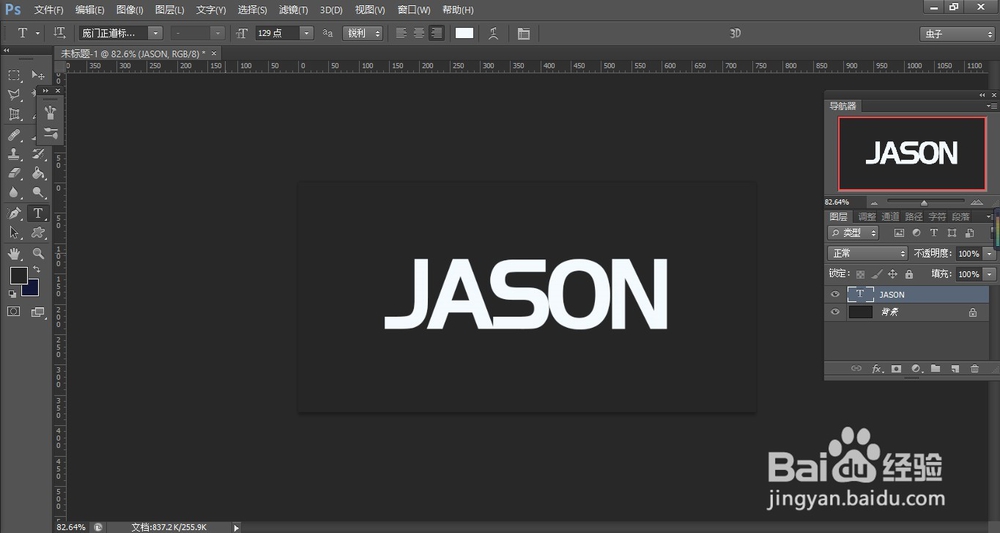Right-align the text
The height and width of the screenshot is (533, 1000).
(436, 33)
